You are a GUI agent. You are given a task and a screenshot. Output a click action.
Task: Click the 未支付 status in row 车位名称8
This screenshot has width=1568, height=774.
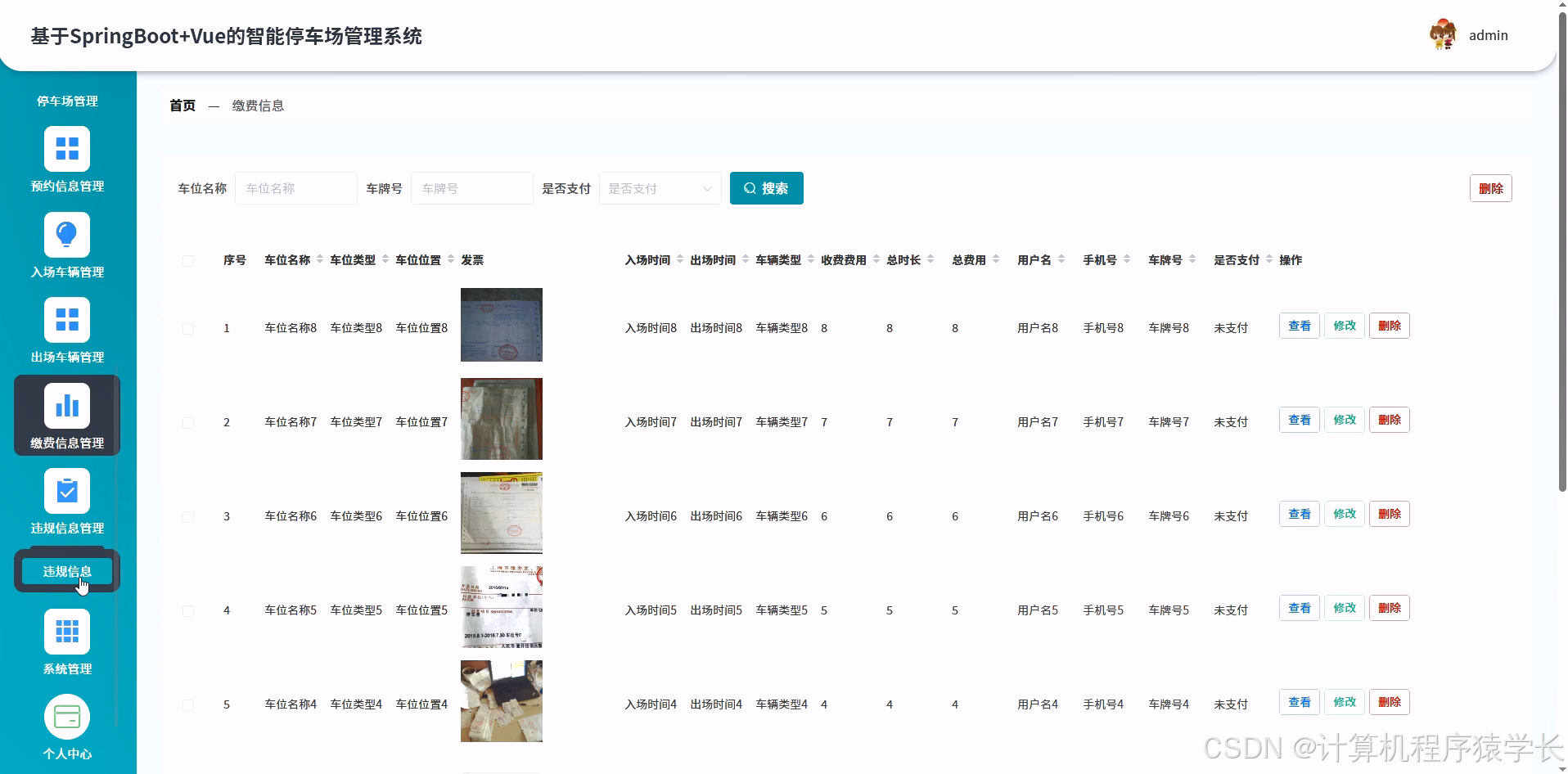click(1231, 328)
